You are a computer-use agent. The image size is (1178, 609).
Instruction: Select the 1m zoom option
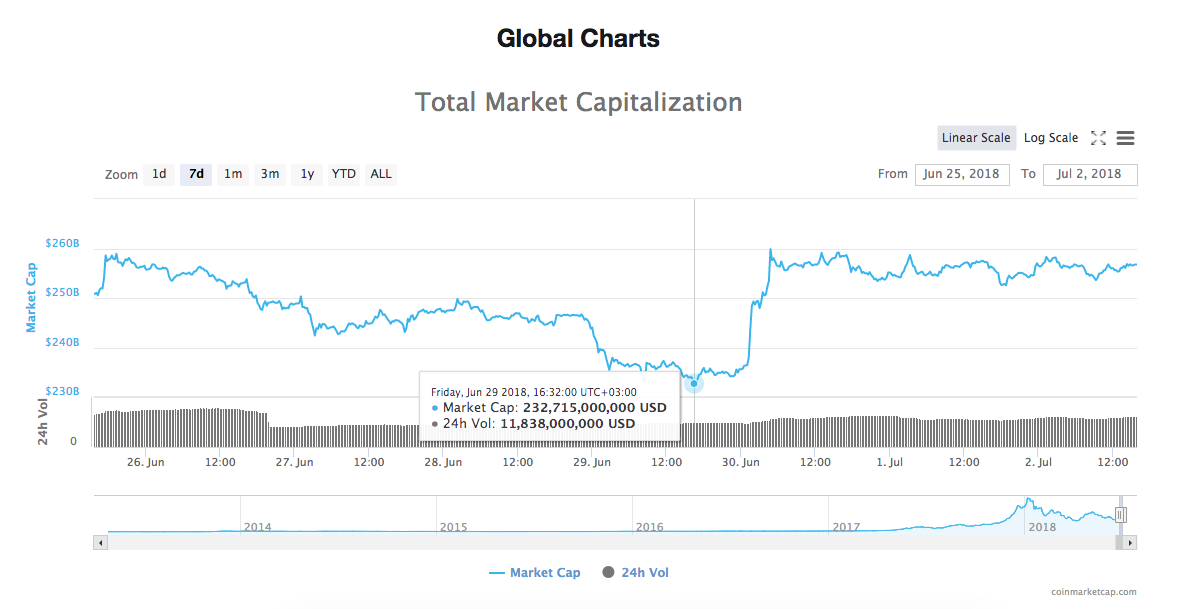[233, 174]
